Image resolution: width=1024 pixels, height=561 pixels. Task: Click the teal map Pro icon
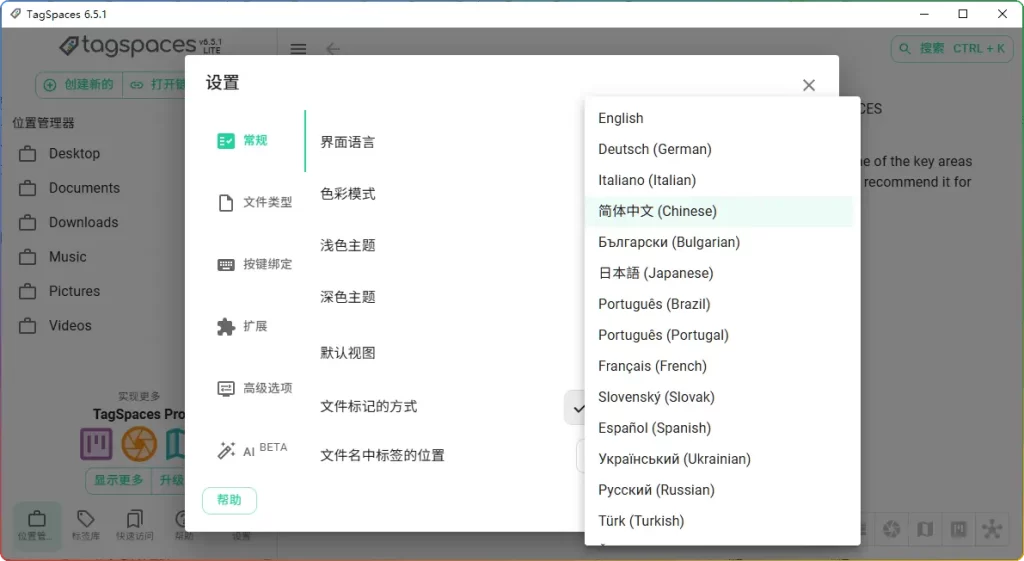tap(175, 445)
